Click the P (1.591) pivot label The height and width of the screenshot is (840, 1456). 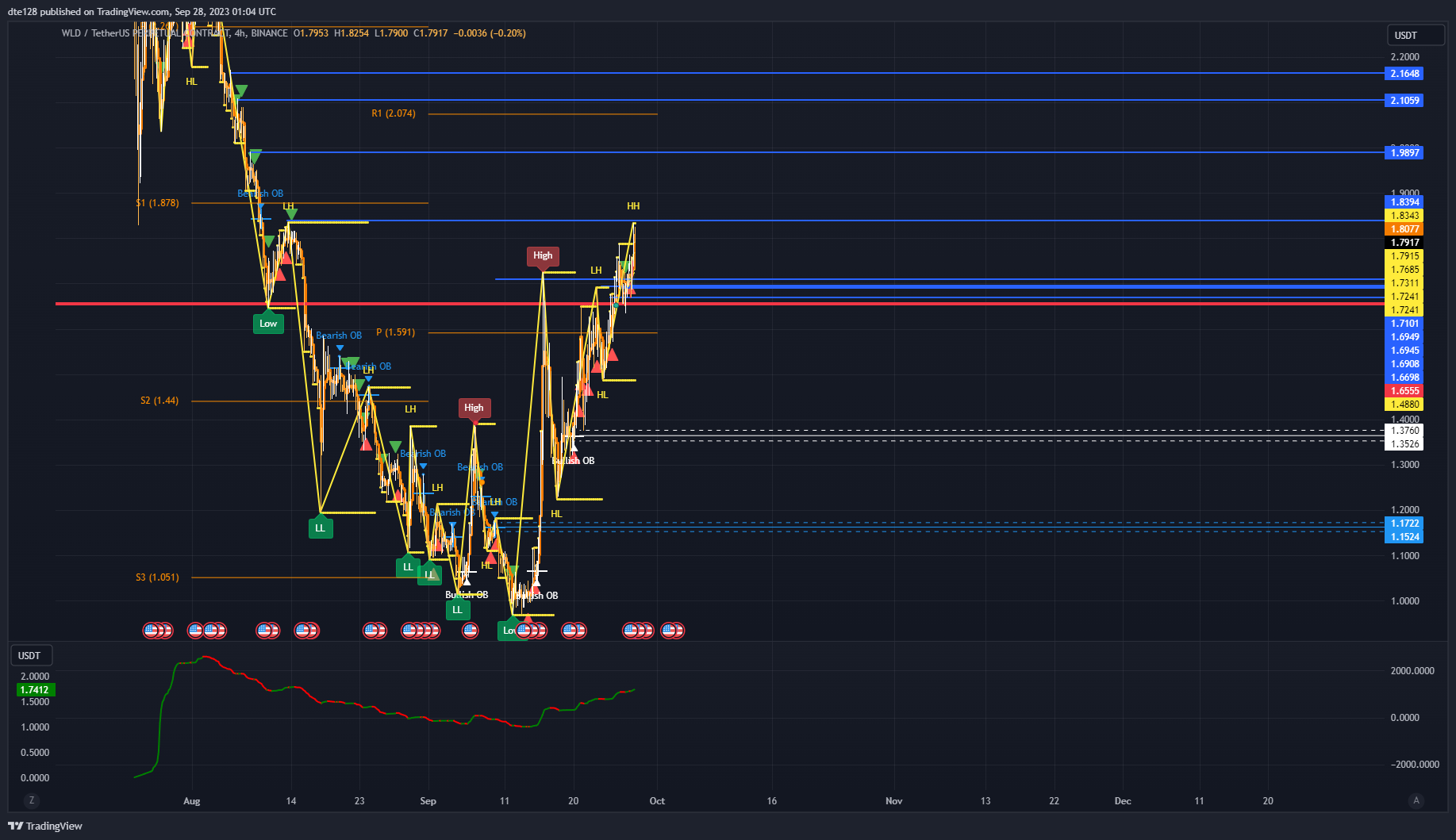395,332
